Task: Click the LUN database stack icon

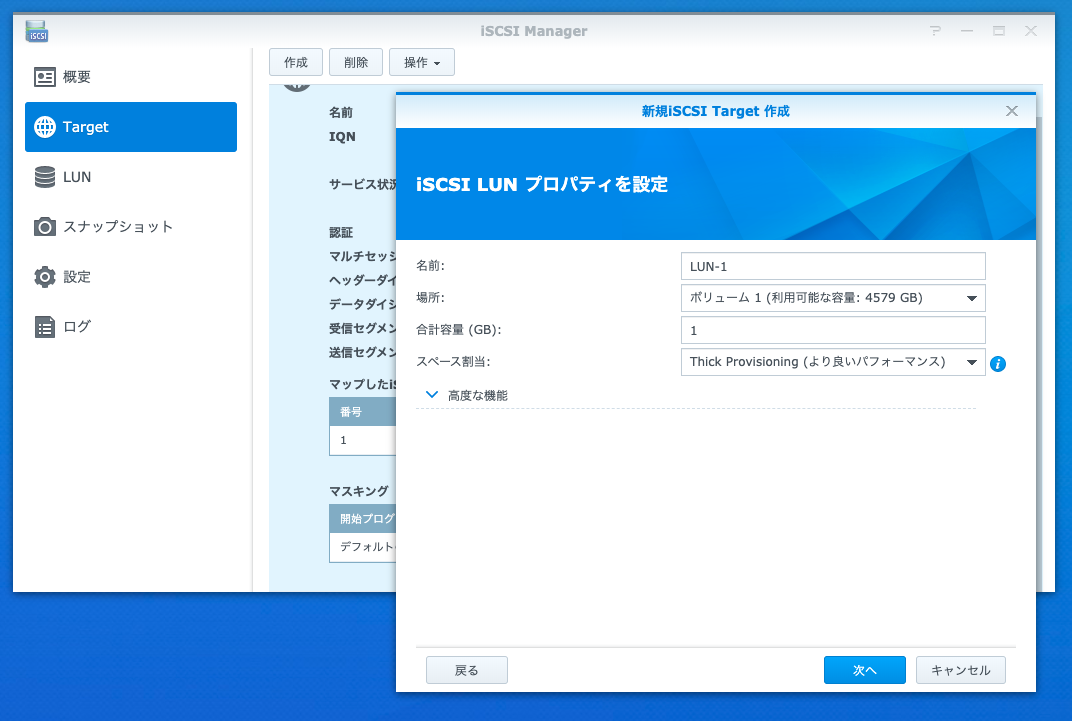Action: (x=45, y=177)
